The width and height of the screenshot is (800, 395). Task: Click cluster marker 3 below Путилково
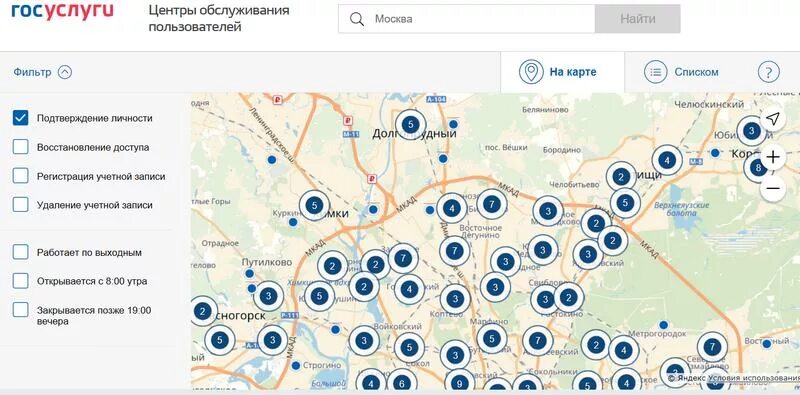[x=268, y=295]
